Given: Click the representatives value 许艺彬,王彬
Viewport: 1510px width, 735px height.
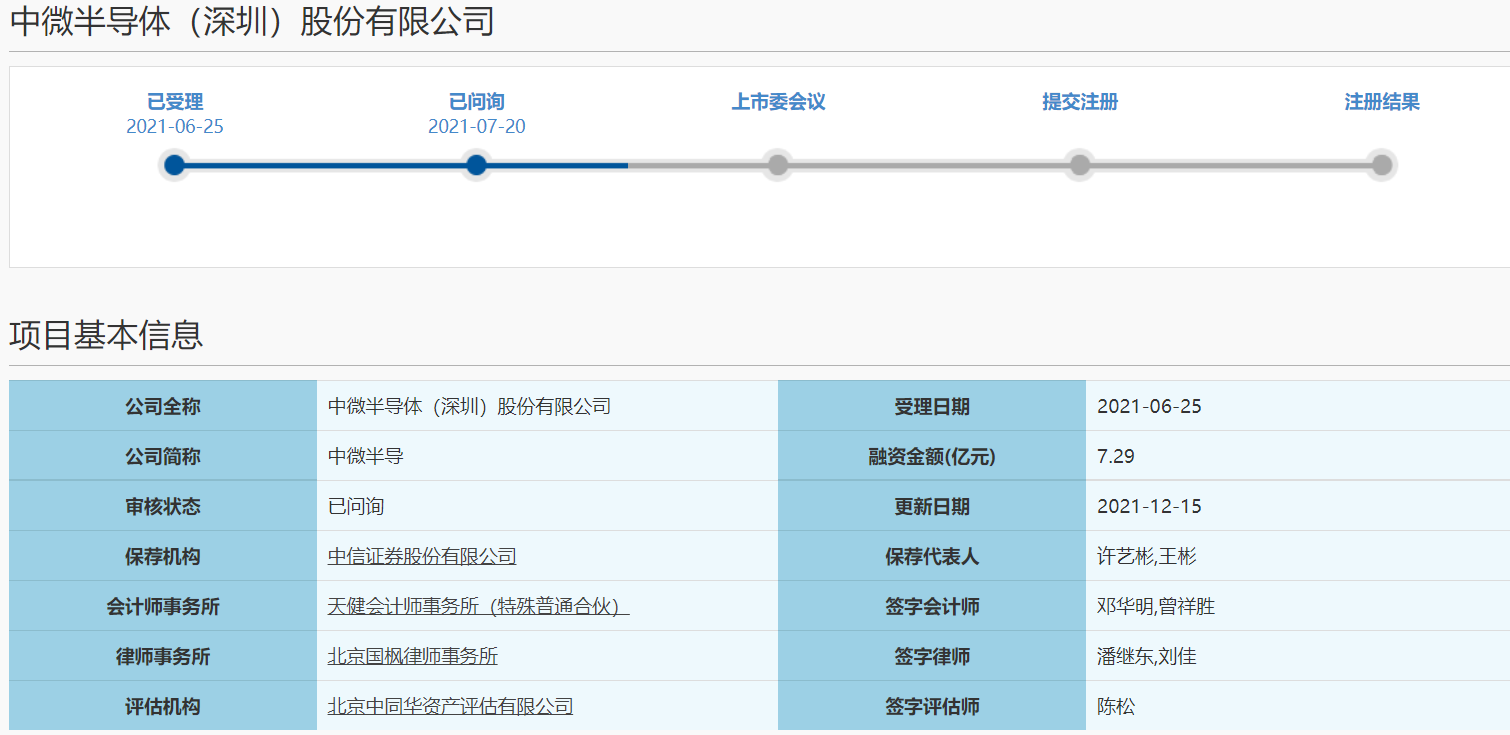Looking at the screenshot, I should click(1146, 557).
